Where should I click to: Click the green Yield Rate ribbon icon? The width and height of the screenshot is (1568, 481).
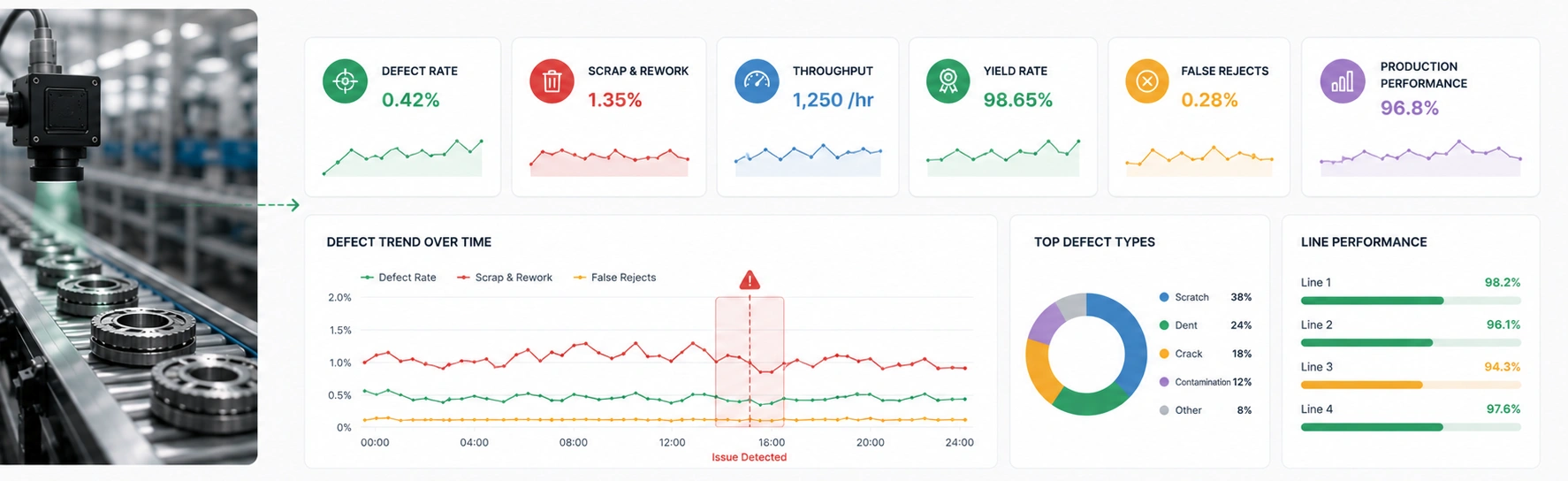click(948, 81)
